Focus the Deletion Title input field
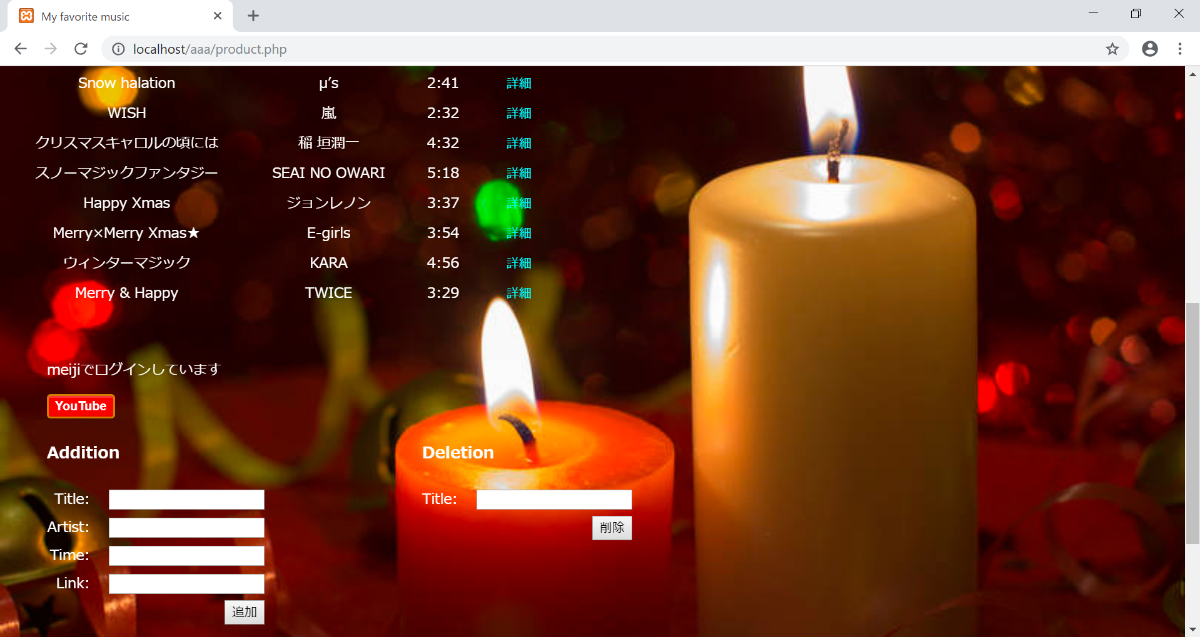 click(x=554, y=500)
